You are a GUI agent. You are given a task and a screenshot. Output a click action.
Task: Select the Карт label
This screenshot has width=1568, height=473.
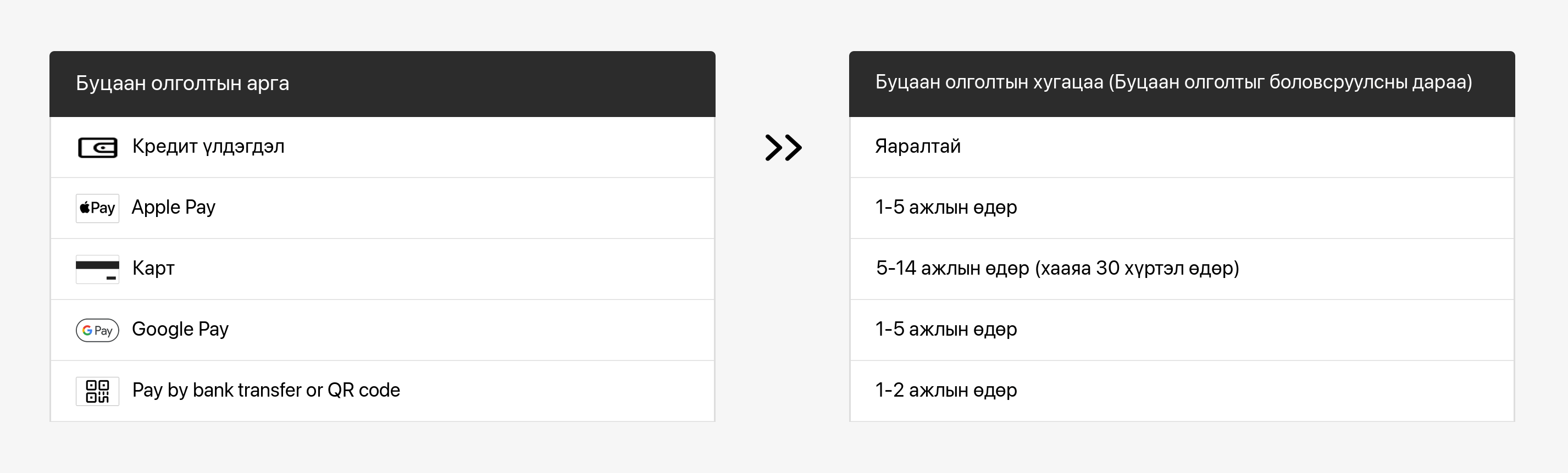tap(153, 269)
